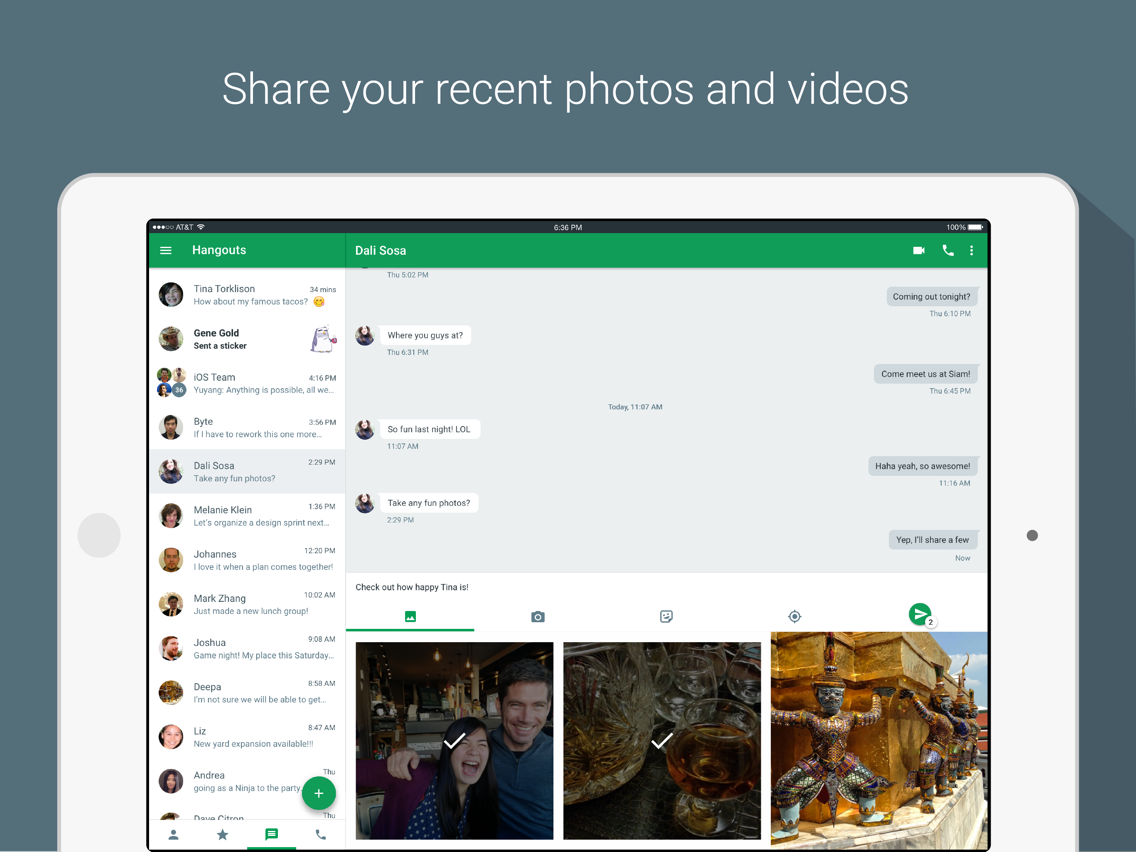Start a voice call with Dali Sosa
The height and width of the screenshot is (852, 1136).
coord(948,250)
